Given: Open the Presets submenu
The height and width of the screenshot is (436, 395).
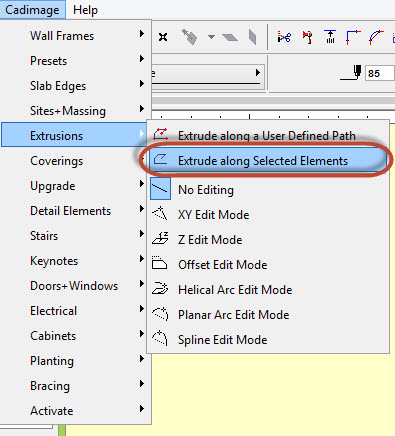Looking at the screenshot, I should point(75,61).
